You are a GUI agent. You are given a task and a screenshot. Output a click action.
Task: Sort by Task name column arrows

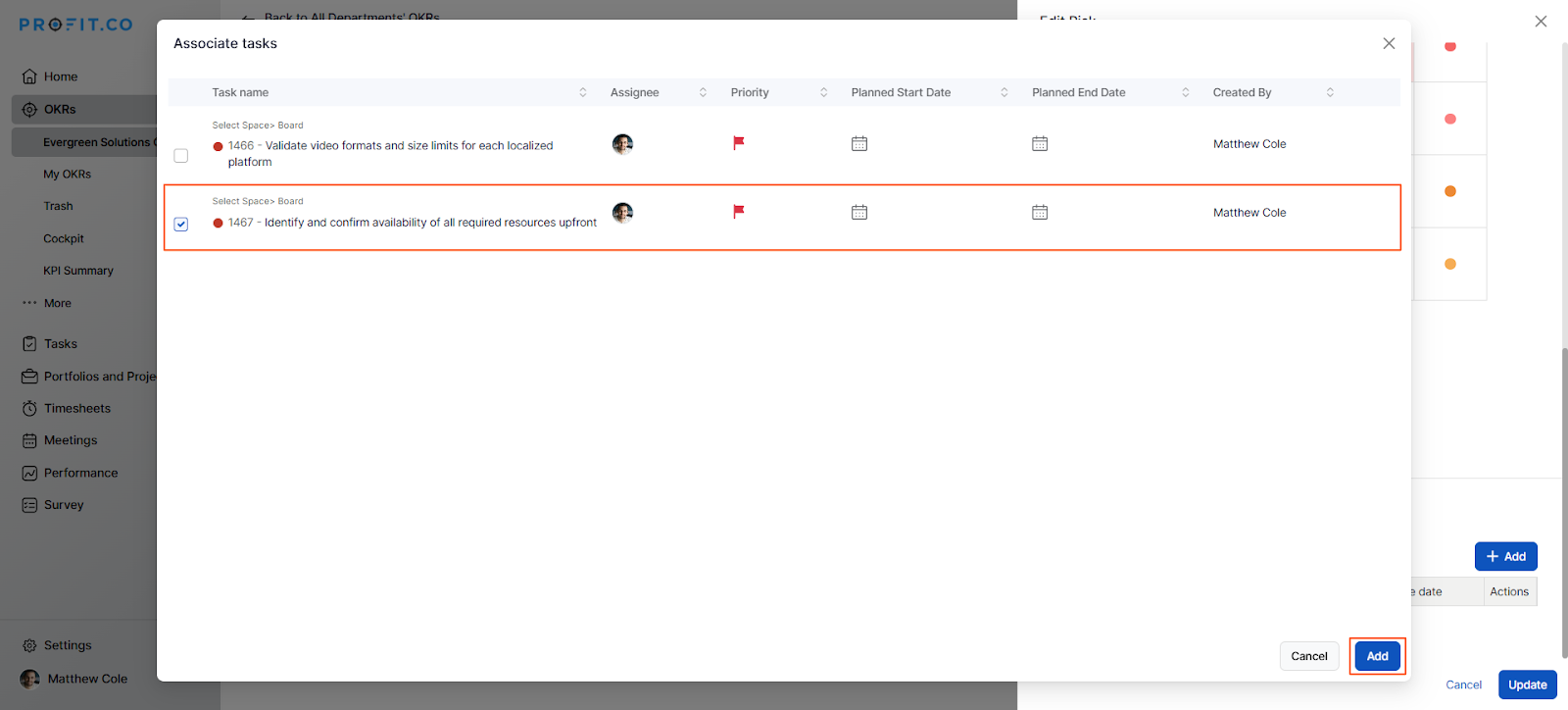[x=583, y=92]
